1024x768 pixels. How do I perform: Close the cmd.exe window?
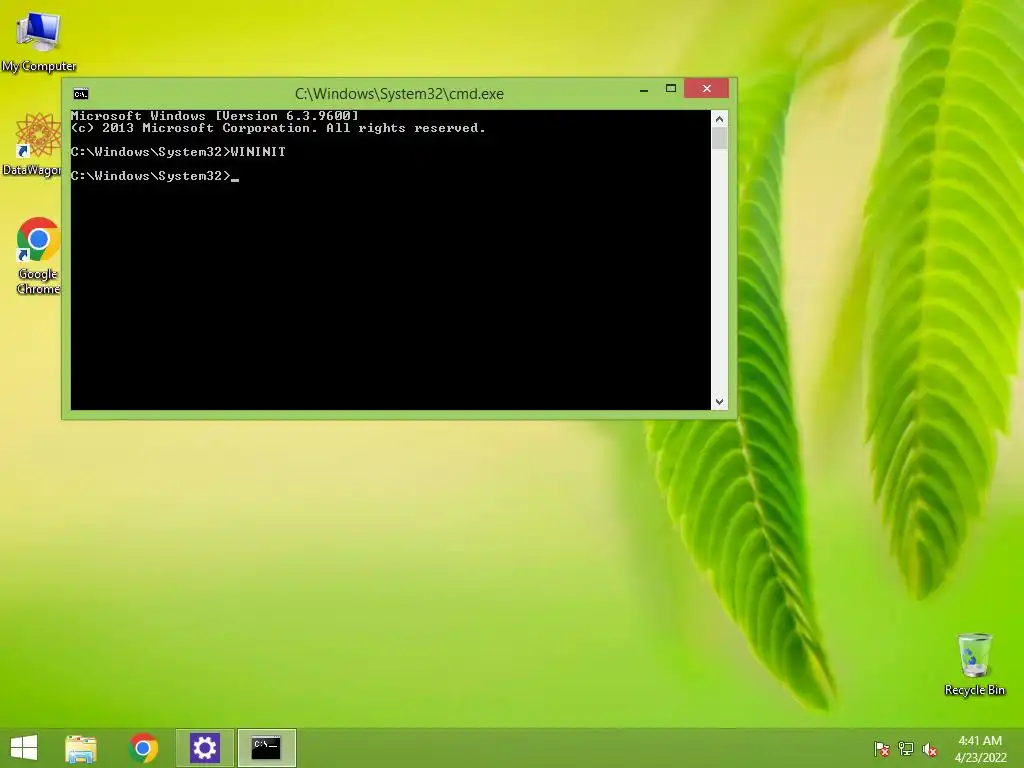coord(707,89)
